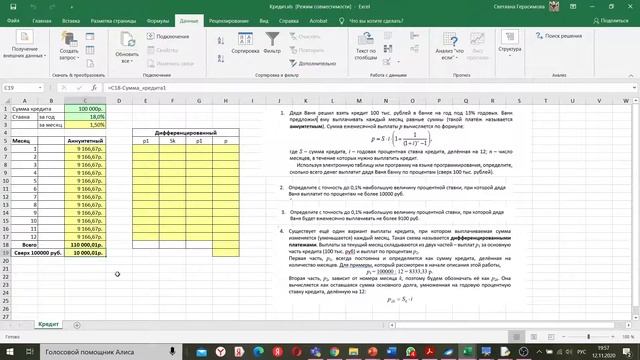The height and width of the screenshot is (360, 640).
Task: Adjust the zoom slider handle
Action: 588,337
